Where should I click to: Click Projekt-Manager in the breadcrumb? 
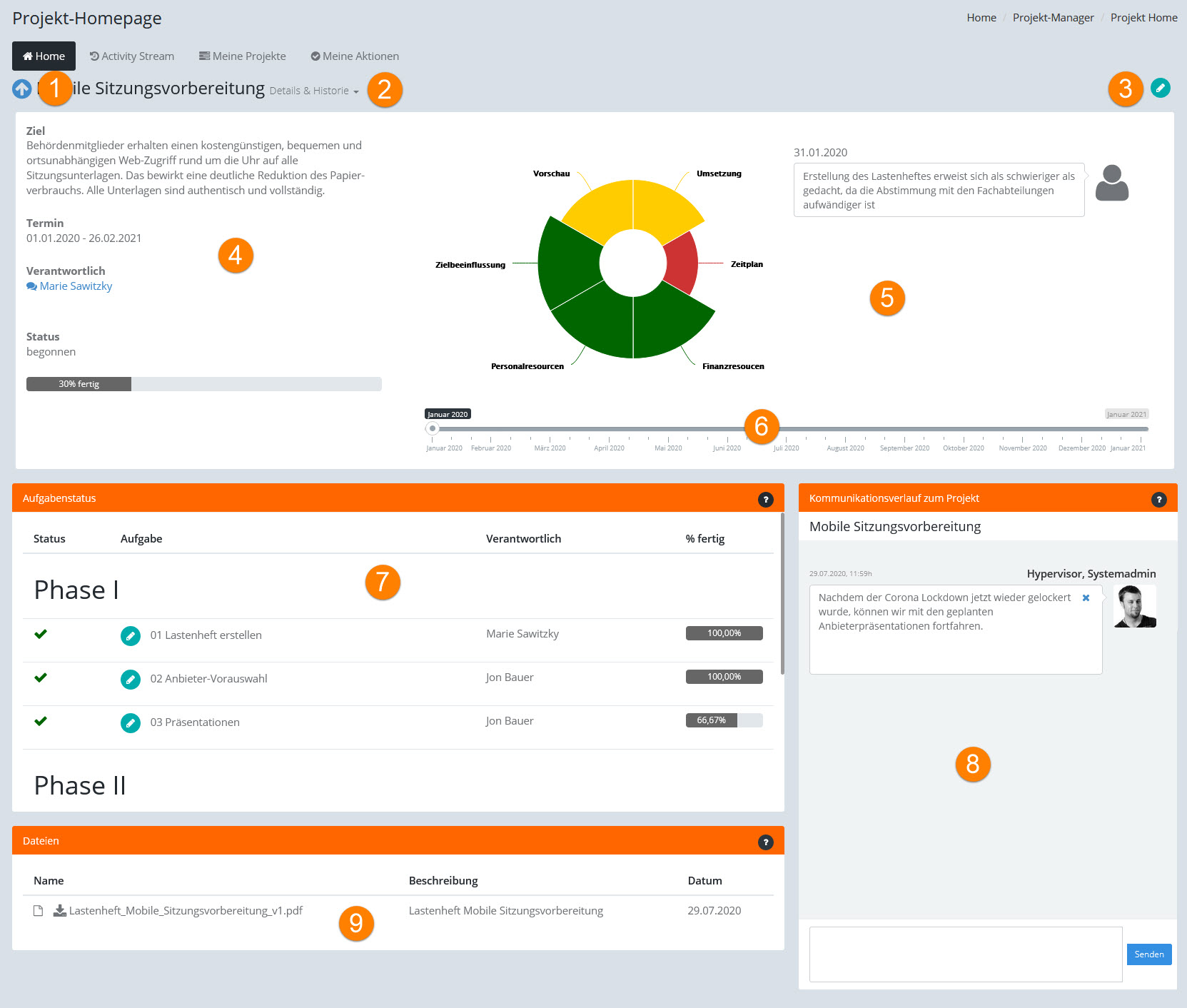(x=1053, y=18)
